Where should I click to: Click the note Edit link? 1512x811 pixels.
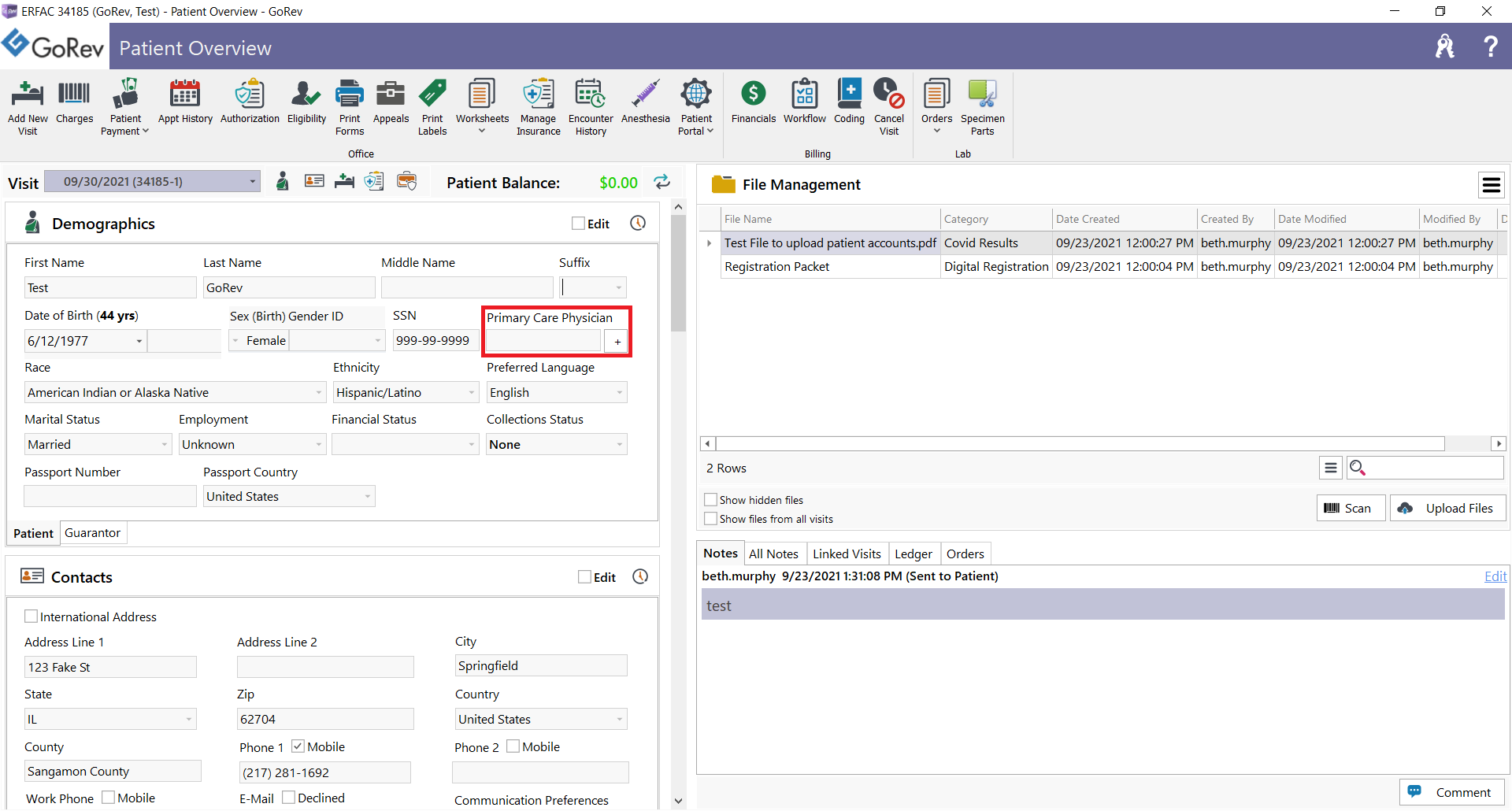(x=1495, y=576)
